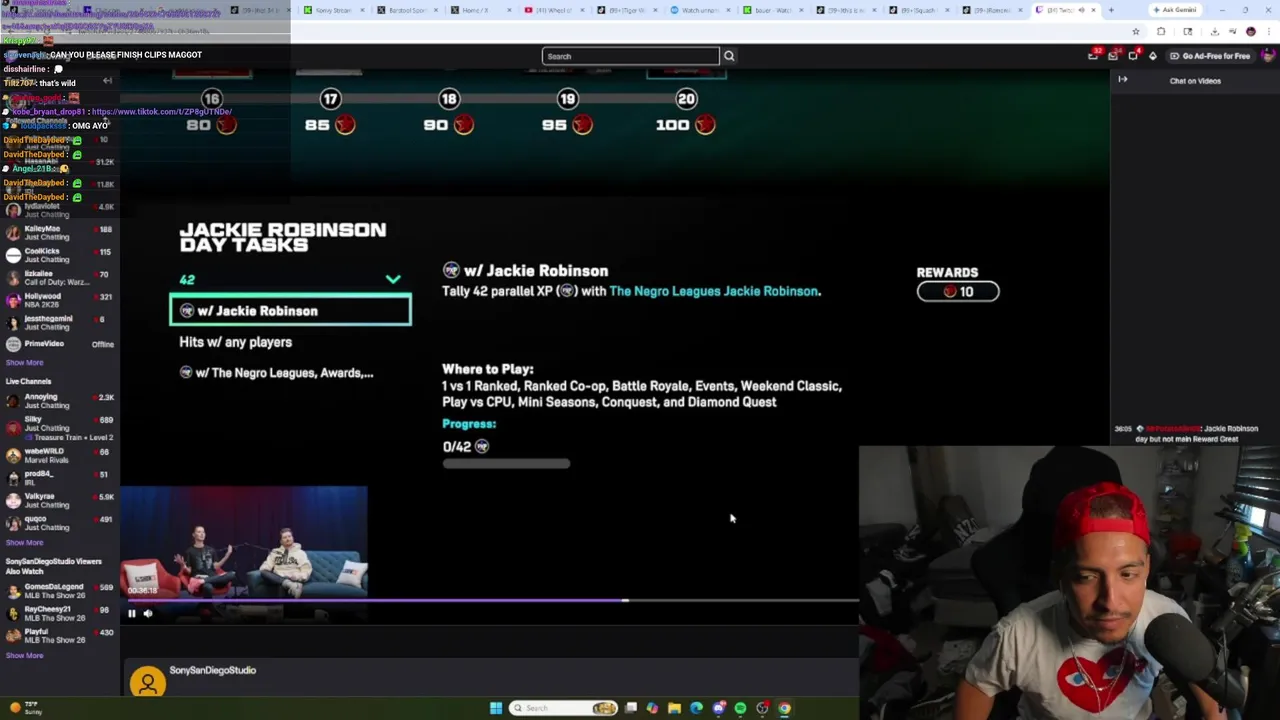This screenshot has width=1280, height=720.
Task: Click the Go Ad-Free for Free button
Action: tap(1209, 56)
